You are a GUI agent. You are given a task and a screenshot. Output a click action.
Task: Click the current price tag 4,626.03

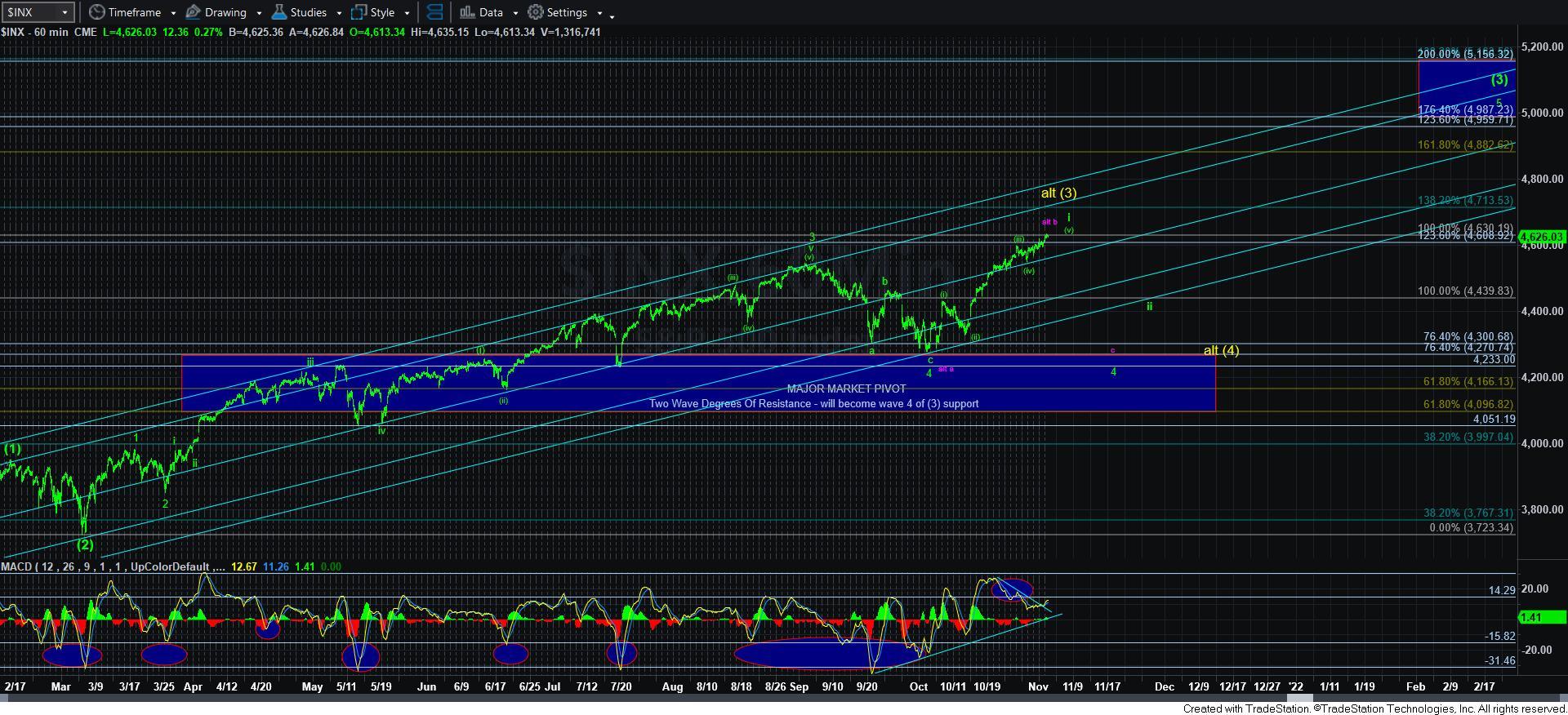(1541, 237)
